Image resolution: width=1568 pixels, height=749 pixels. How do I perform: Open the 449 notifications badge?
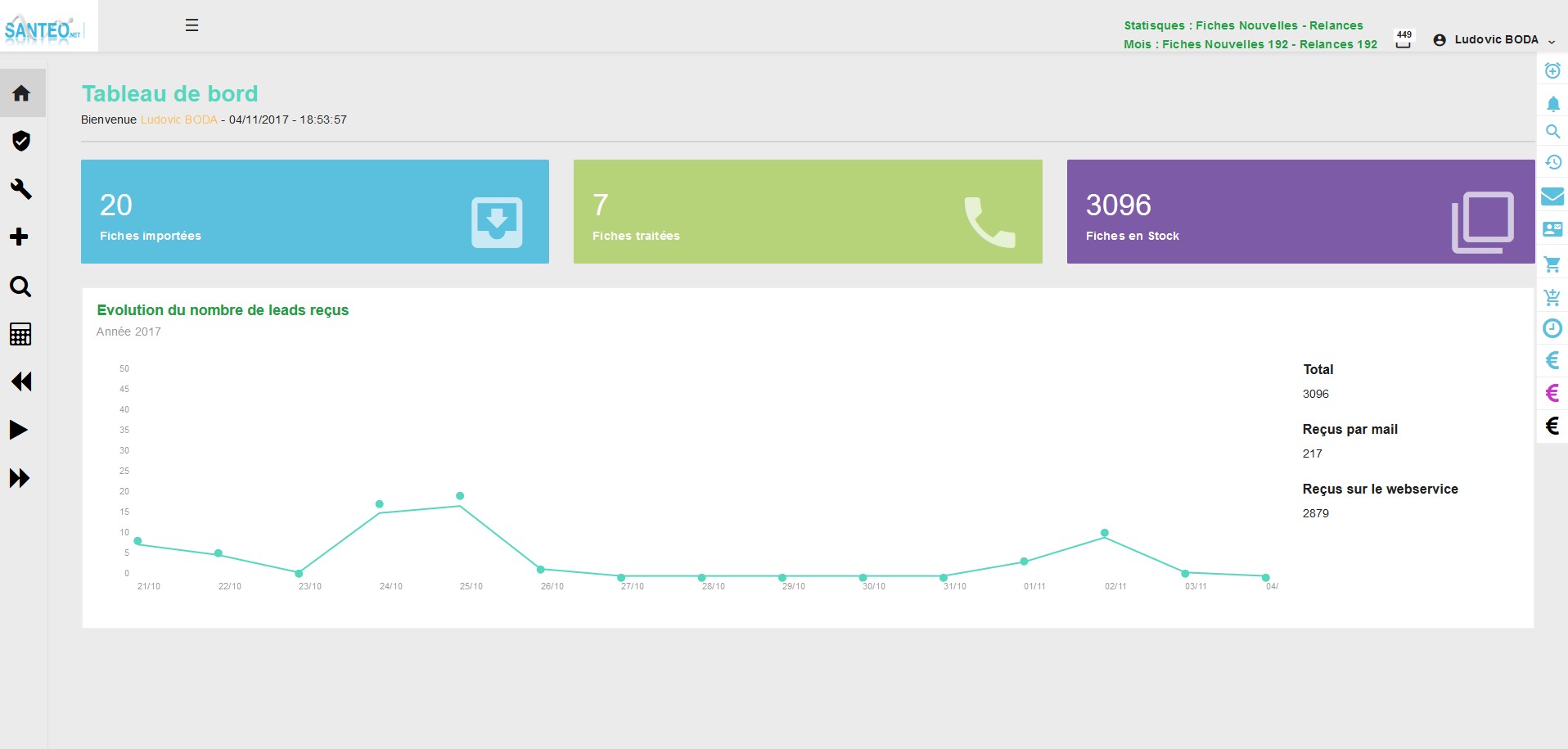click(x=1404, y=39)
